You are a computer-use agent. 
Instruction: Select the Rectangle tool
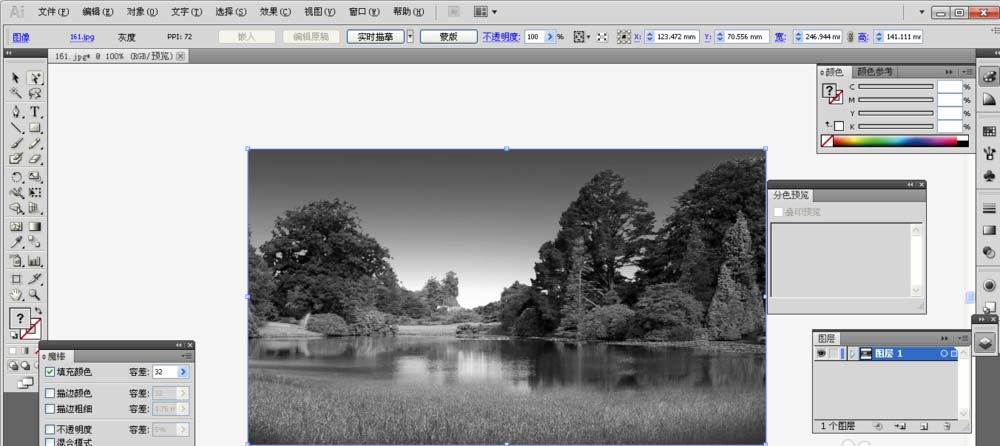pyautogui.click(x=35, y=128)
